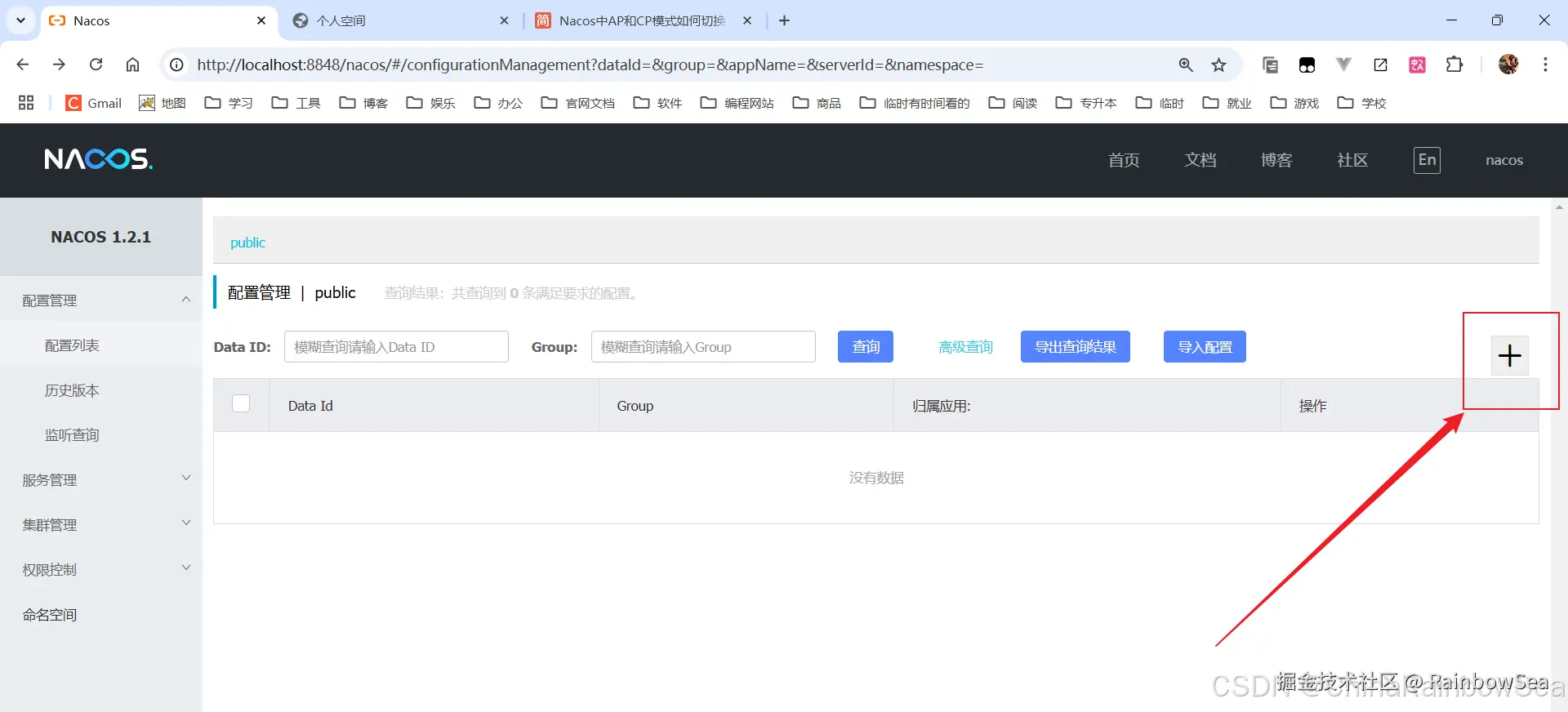
Task: Toggle the select-all checkbox in table header
Action: coord(241,403)
